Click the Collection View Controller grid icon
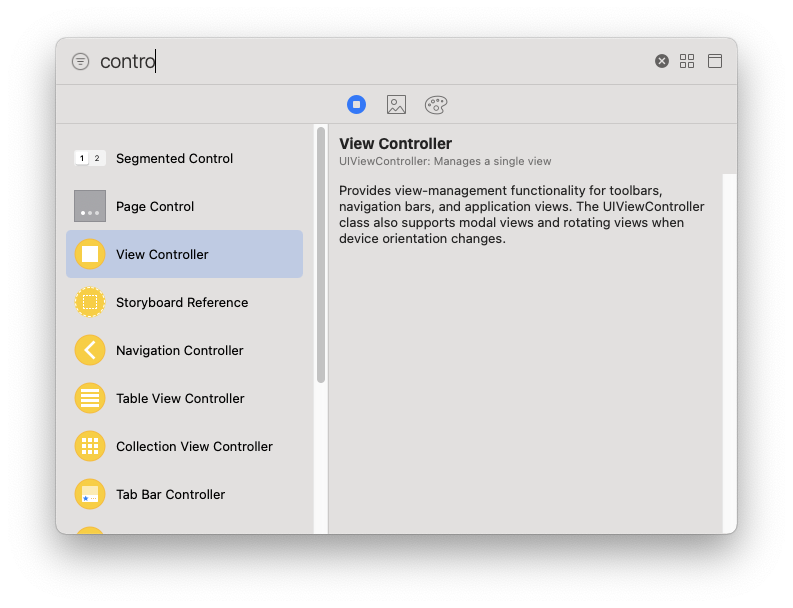Viewport: 793px width, 608px height. pos(90,446)
